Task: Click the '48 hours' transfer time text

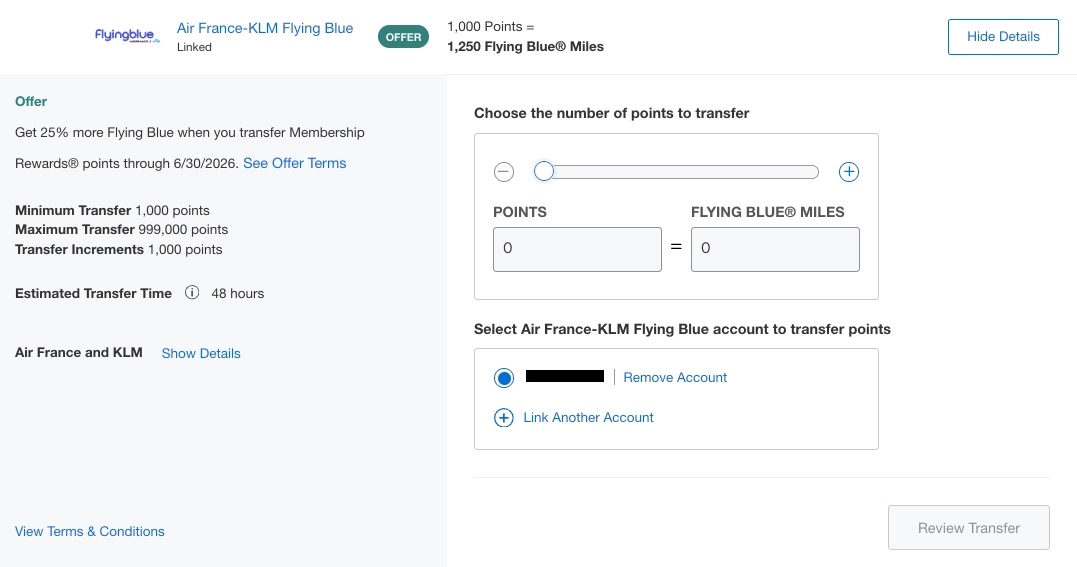Action: [238, 293]
